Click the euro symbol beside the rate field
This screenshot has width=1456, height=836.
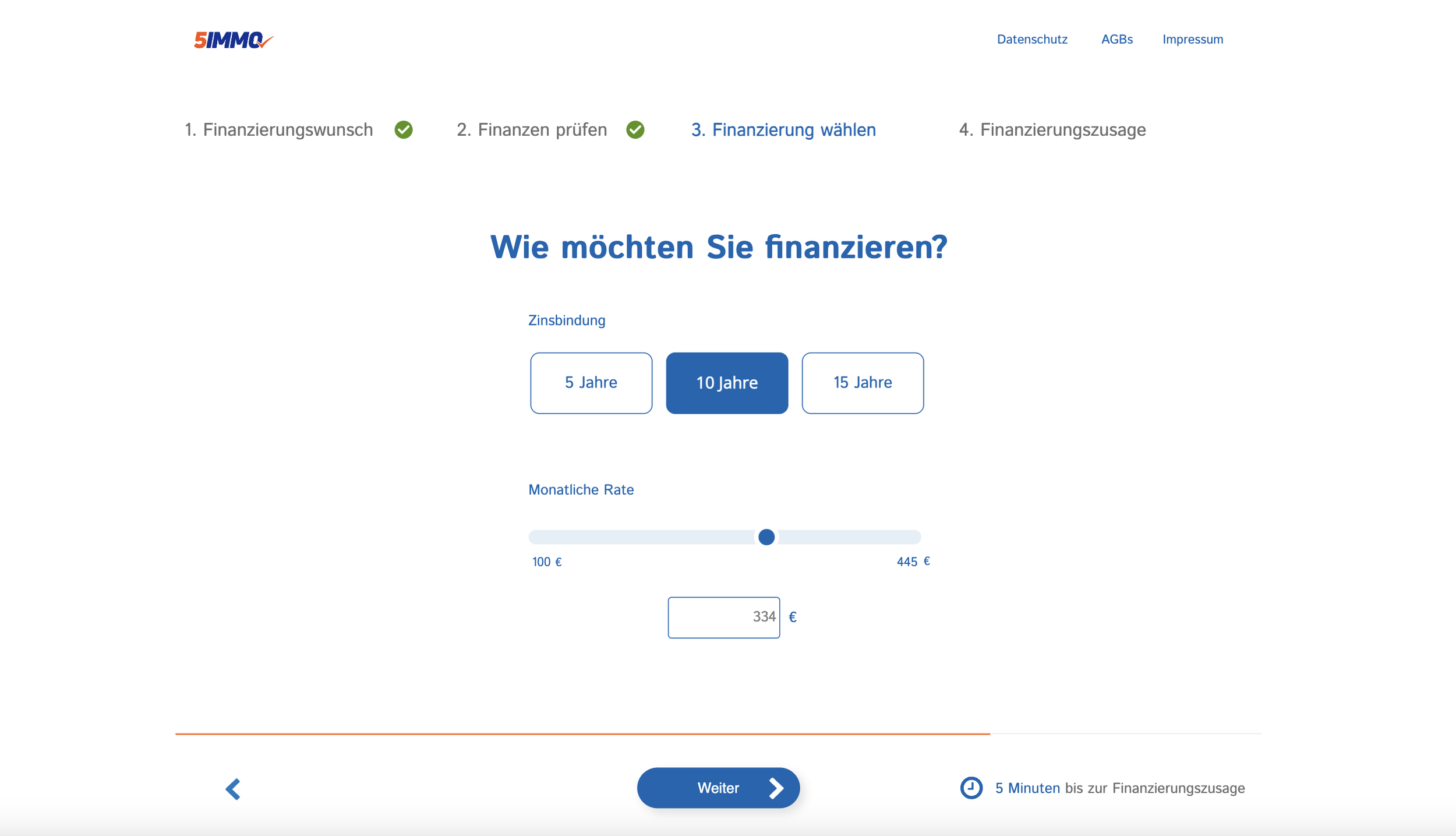[x=792, y=617]
